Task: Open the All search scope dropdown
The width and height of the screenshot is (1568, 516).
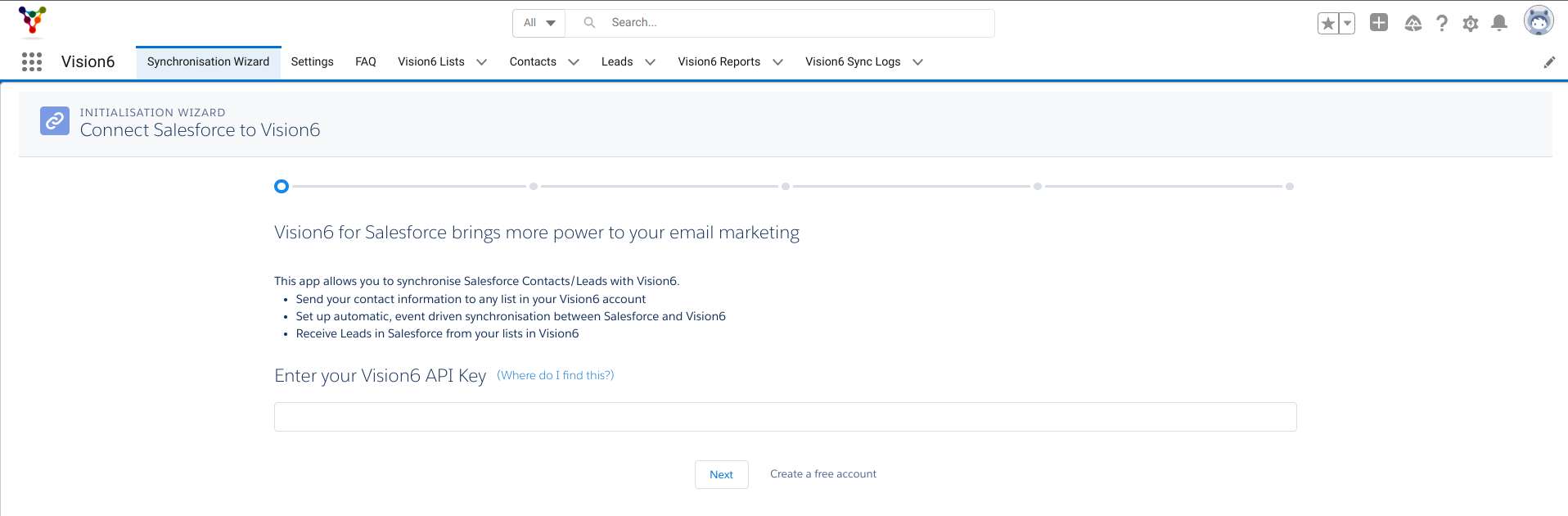Action: coord(539,23)
